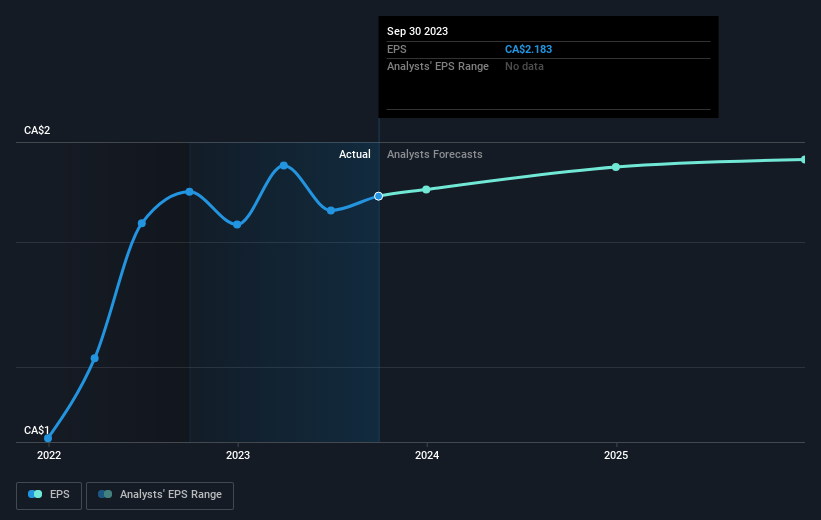Toggle the EPS legend series
The width and height of the screenshot is (821, 520).
[x=49, y=495]
